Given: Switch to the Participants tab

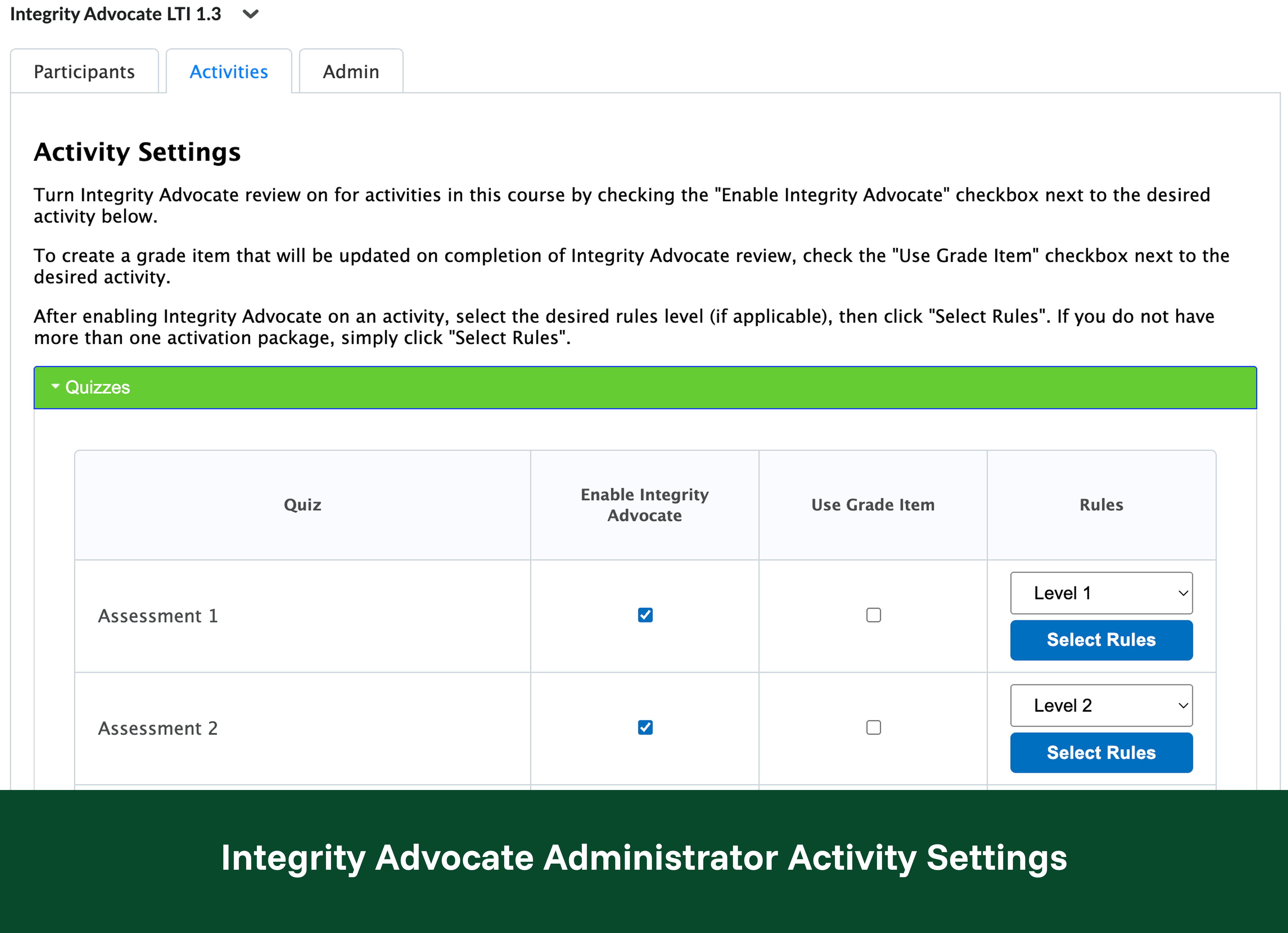Looking at the screenshot, I should (84, 72).
